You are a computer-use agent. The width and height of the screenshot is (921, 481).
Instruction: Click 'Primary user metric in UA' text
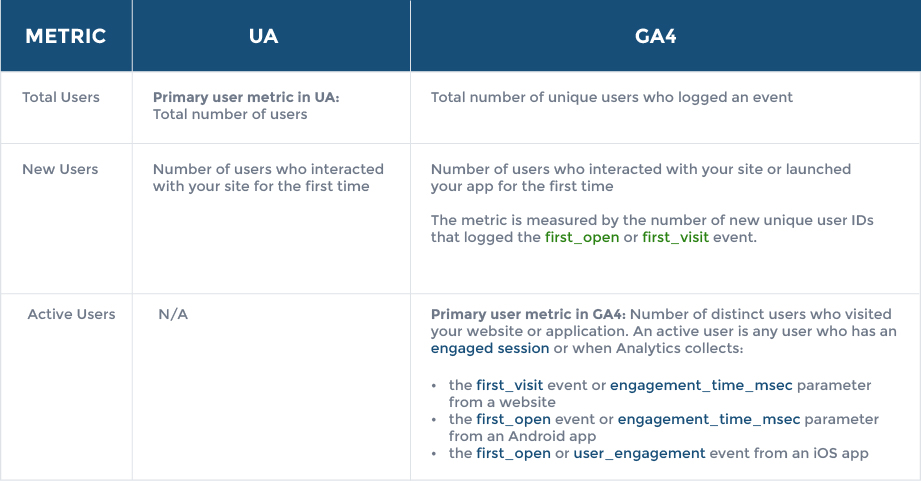pos(246,97)
